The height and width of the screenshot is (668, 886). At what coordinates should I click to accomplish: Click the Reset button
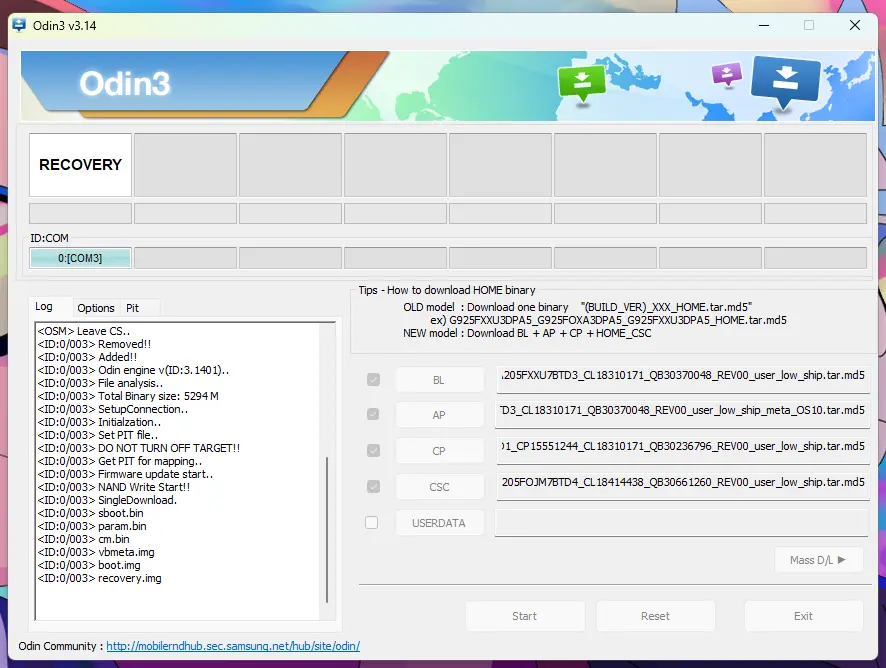click(x=655, y=616)
